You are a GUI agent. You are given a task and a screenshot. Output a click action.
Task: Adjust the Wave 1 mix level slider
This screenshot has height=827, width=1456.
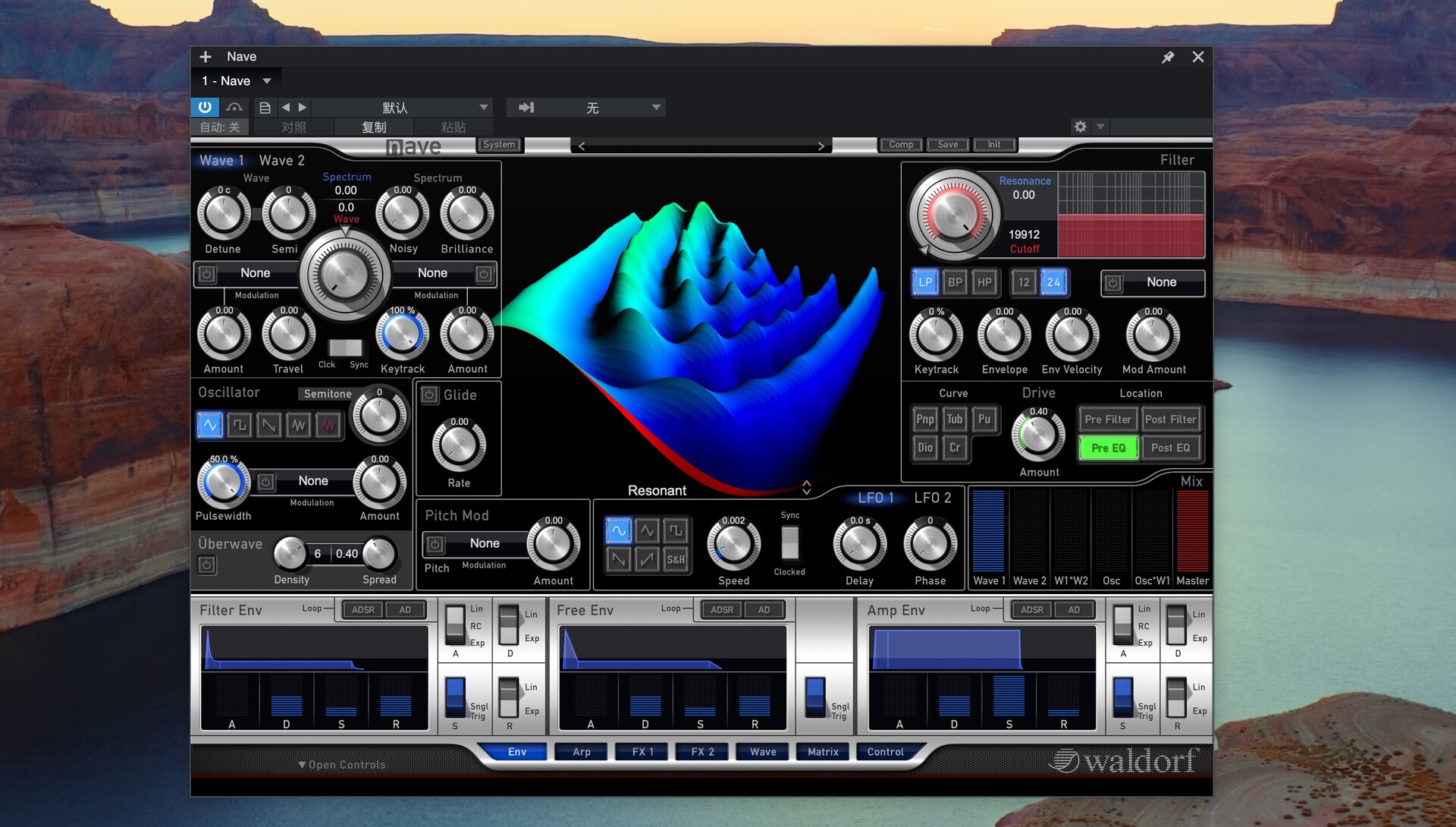point(988,530)
